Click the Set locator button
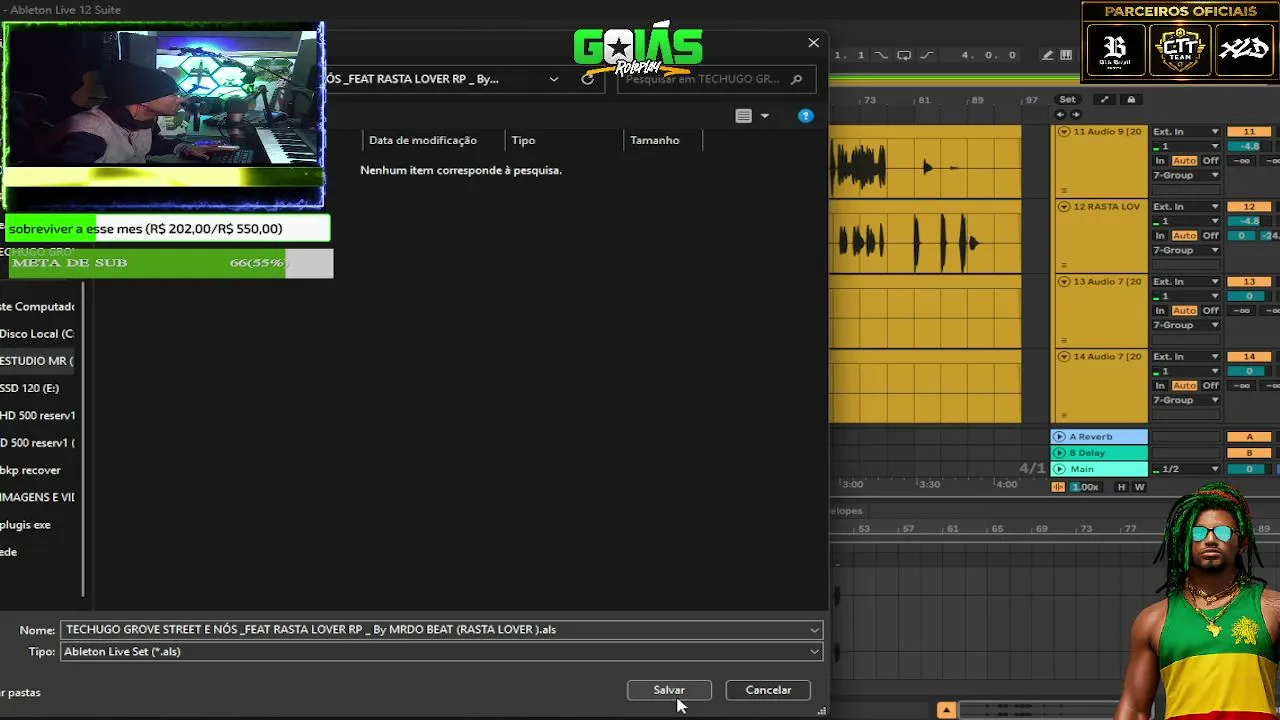 (x=1067, y=99)
